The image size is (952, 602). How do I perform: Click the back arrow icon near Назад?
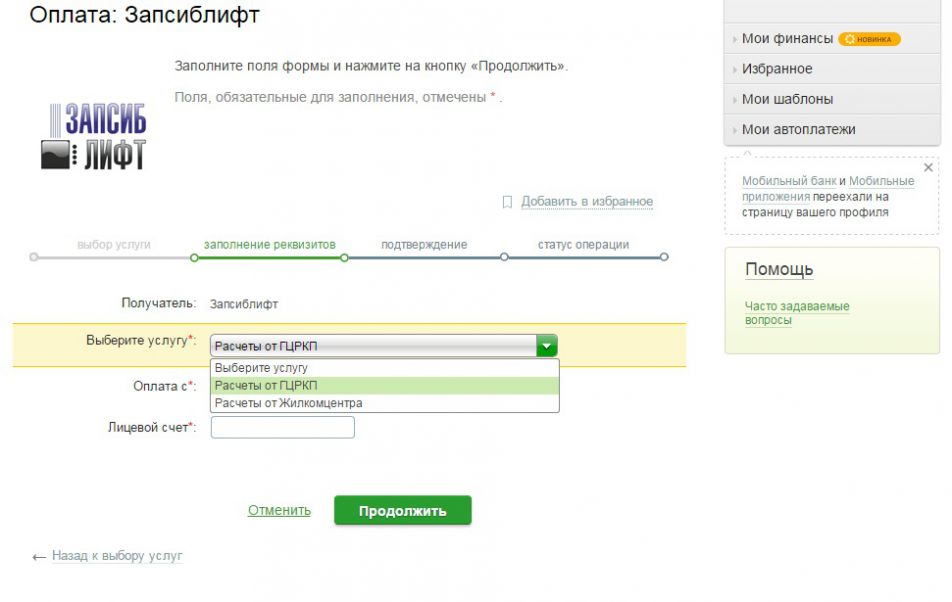click(39, 557)
